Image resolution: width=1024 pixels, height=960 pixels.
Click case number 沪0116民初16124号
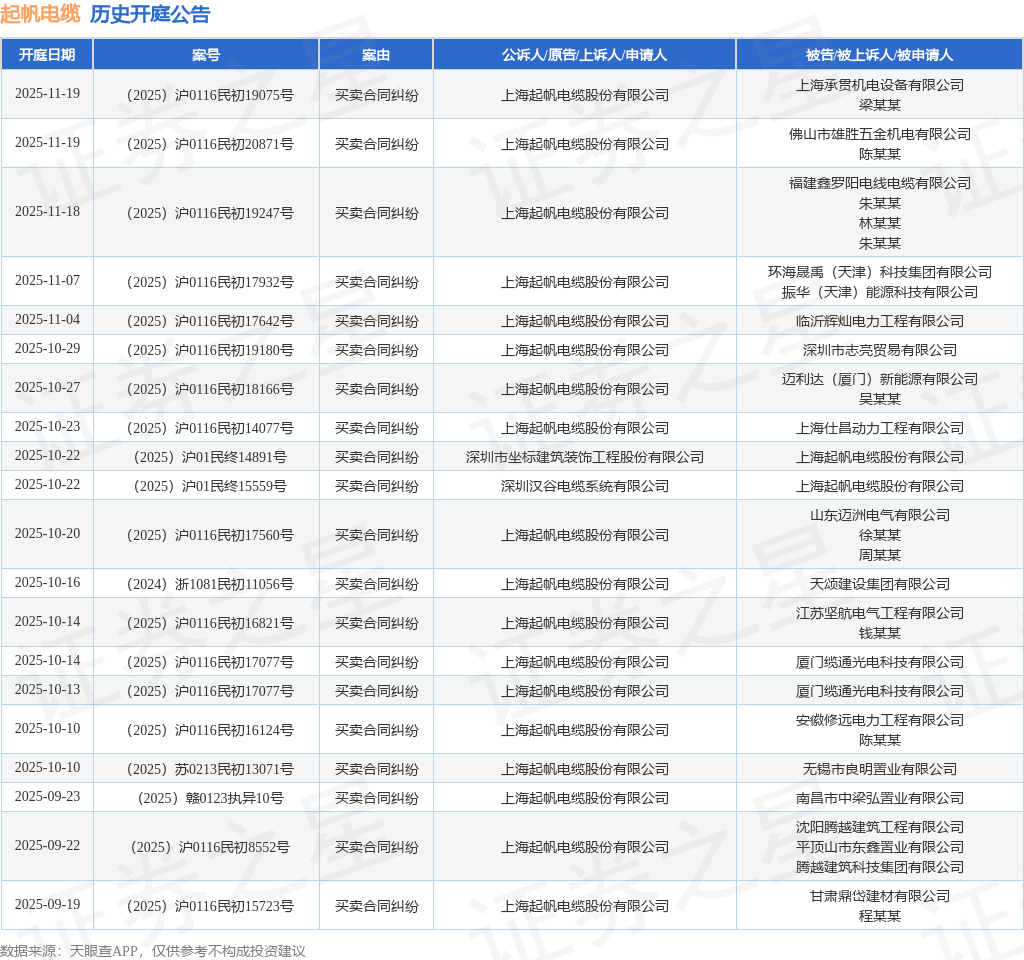210,731
